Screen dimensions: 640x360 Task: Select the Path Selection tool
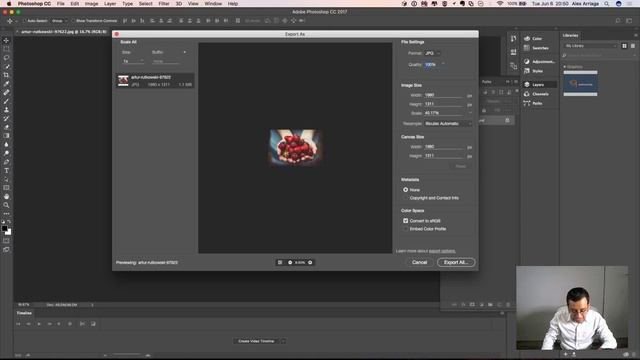6,179
